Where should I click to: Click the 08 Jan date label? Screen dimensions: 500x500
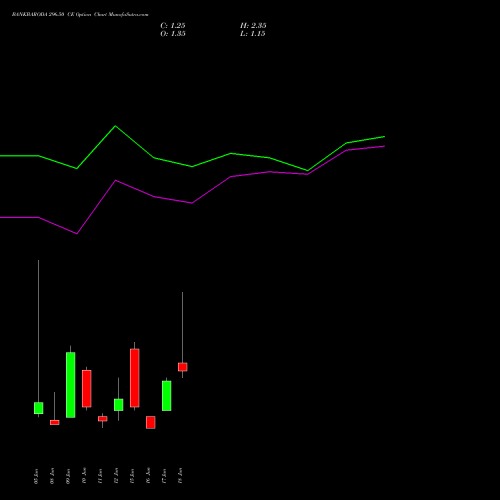(x=52, y=476)
